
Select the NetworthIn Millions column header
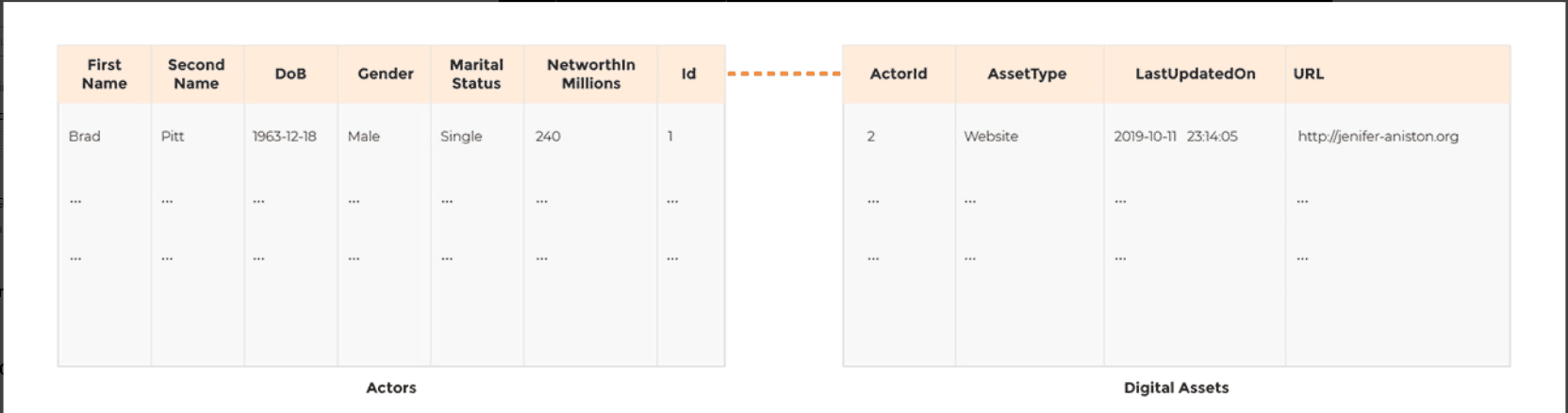(x=591, y=74)
